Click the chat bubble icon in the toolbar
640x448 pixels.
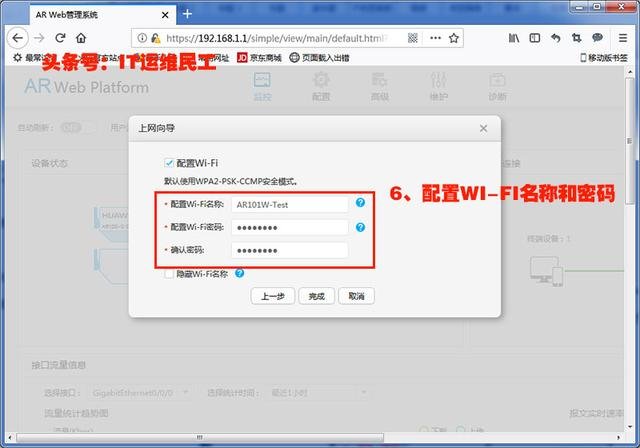click(x=597, y=38)
